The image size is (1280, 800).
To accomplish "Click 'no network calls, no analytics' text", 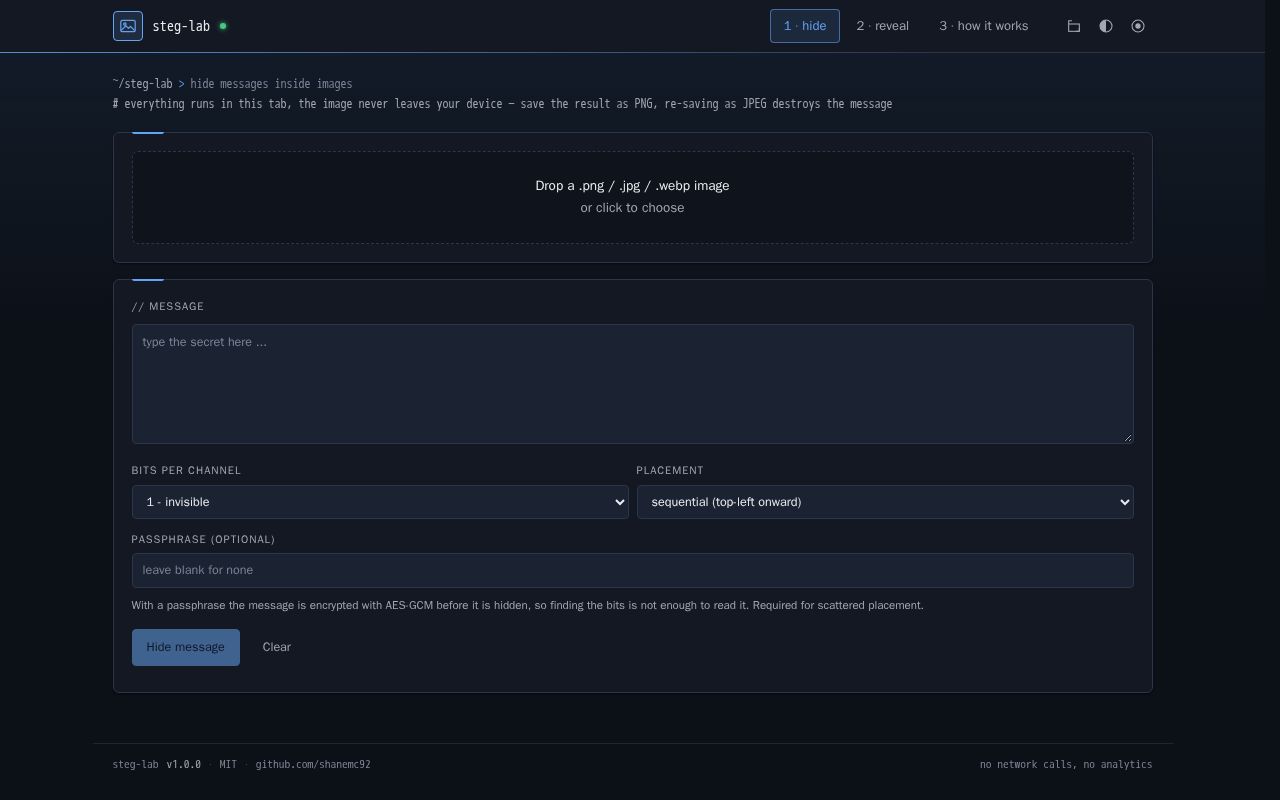I will (x=1066, y=764).
